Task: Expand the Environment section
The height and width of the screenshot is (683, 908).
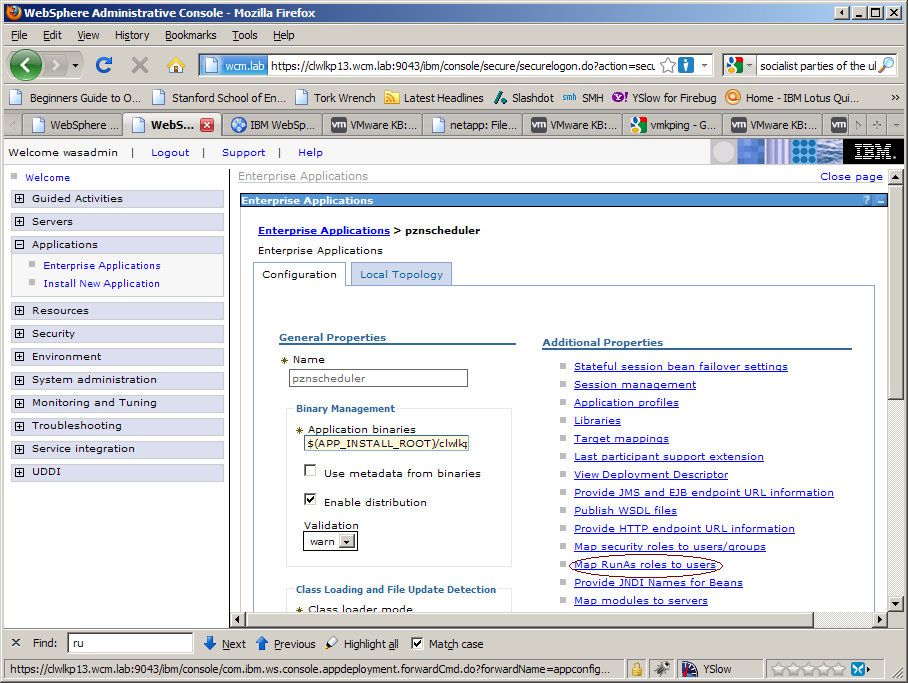Action: click(20, 357)
